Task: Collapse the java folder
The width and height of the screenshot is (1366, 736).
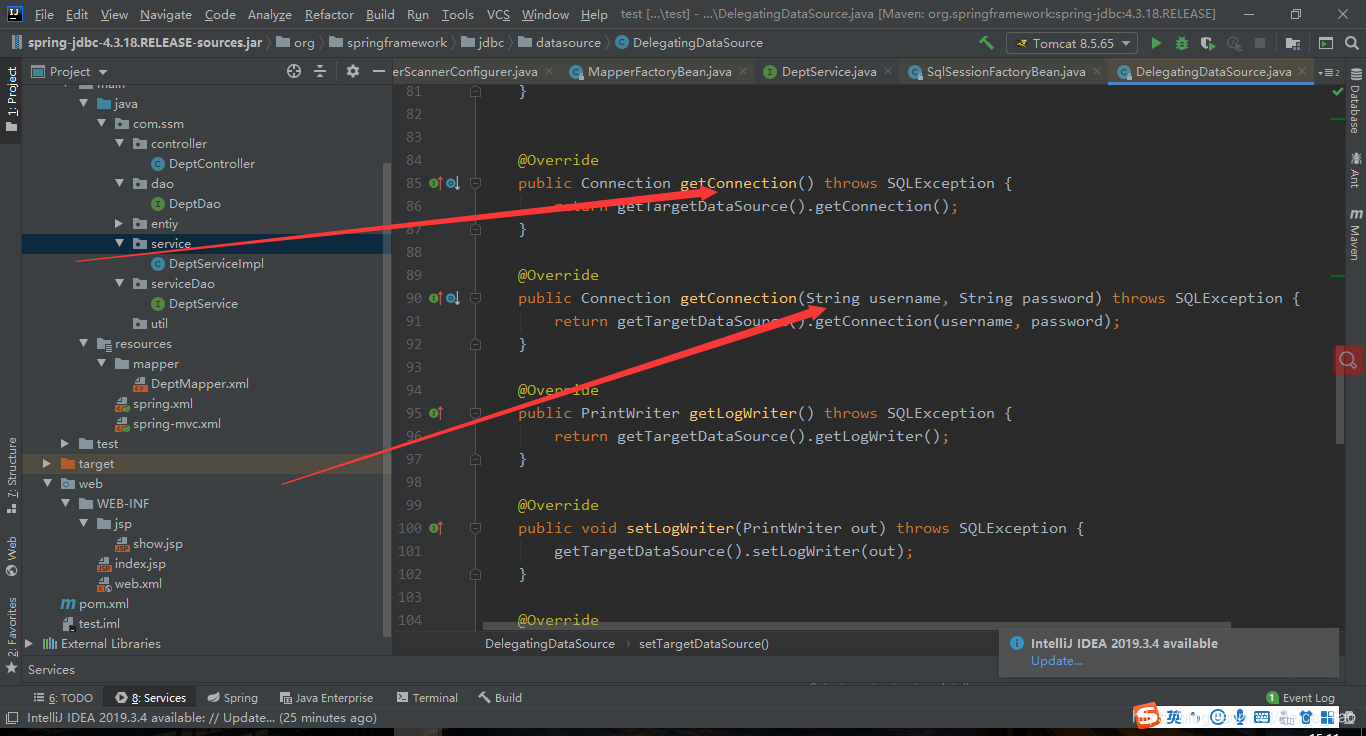Action: coord(84,104)
